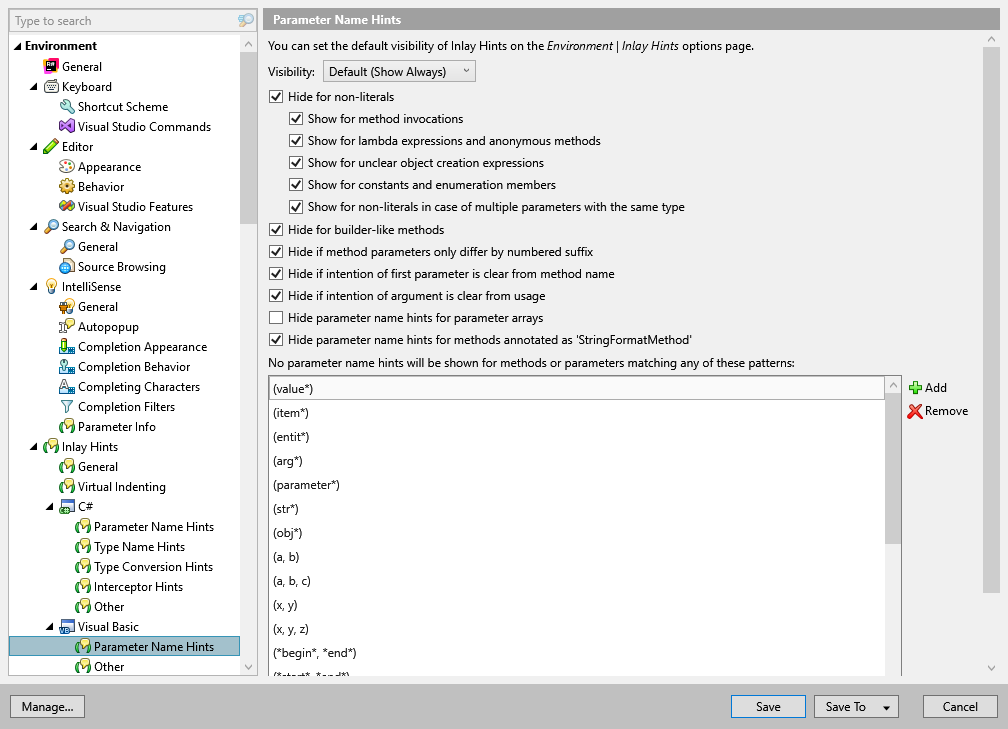Disable Hide for builder-like methods
Screen dimensions: 1008x729
point(277,229)
